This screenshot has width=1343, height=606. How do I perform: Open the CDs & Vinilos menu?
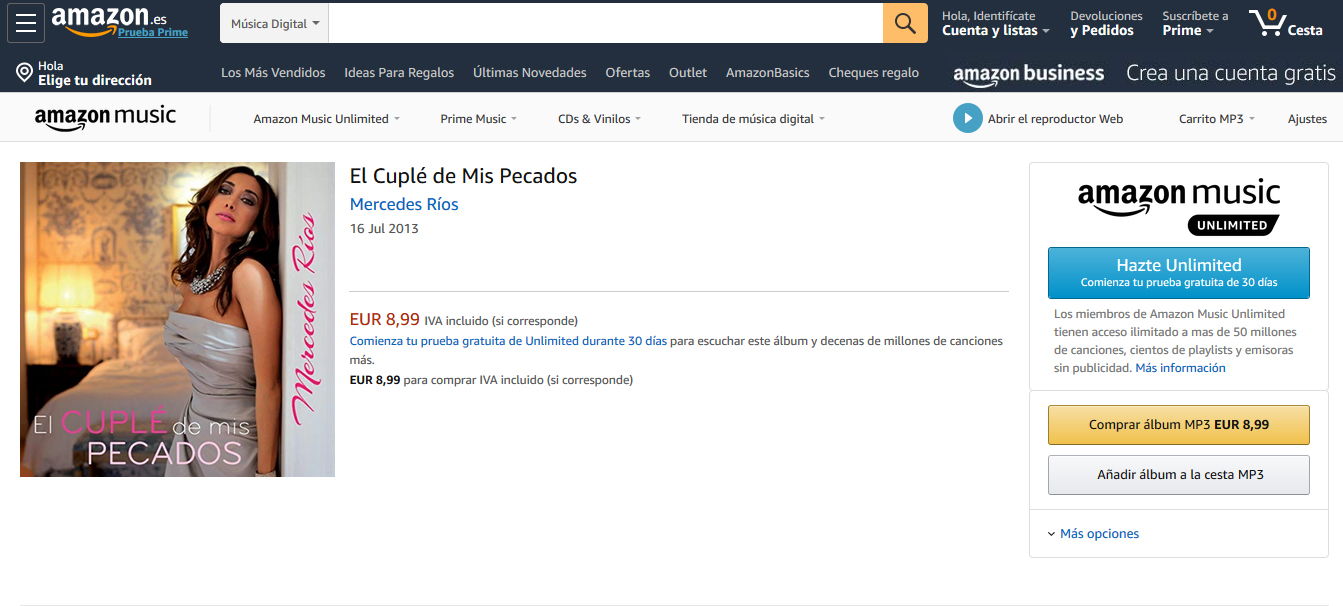(x=599, y=119)
